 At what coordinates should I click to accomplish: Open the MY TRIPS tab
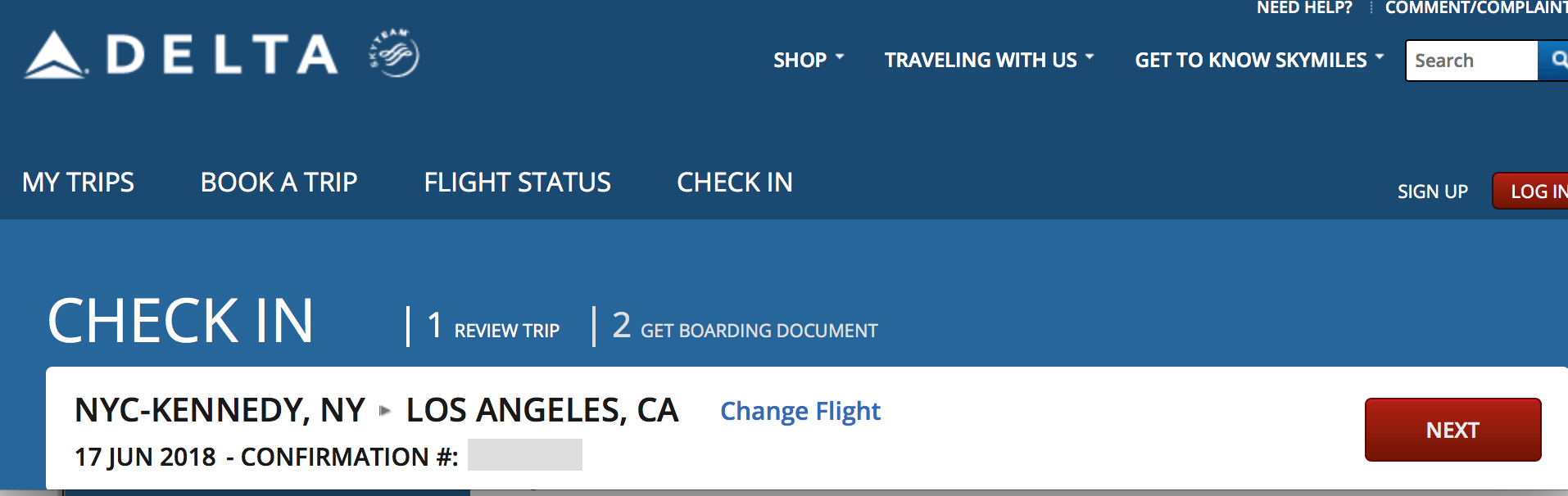click(x=78, y=182)
